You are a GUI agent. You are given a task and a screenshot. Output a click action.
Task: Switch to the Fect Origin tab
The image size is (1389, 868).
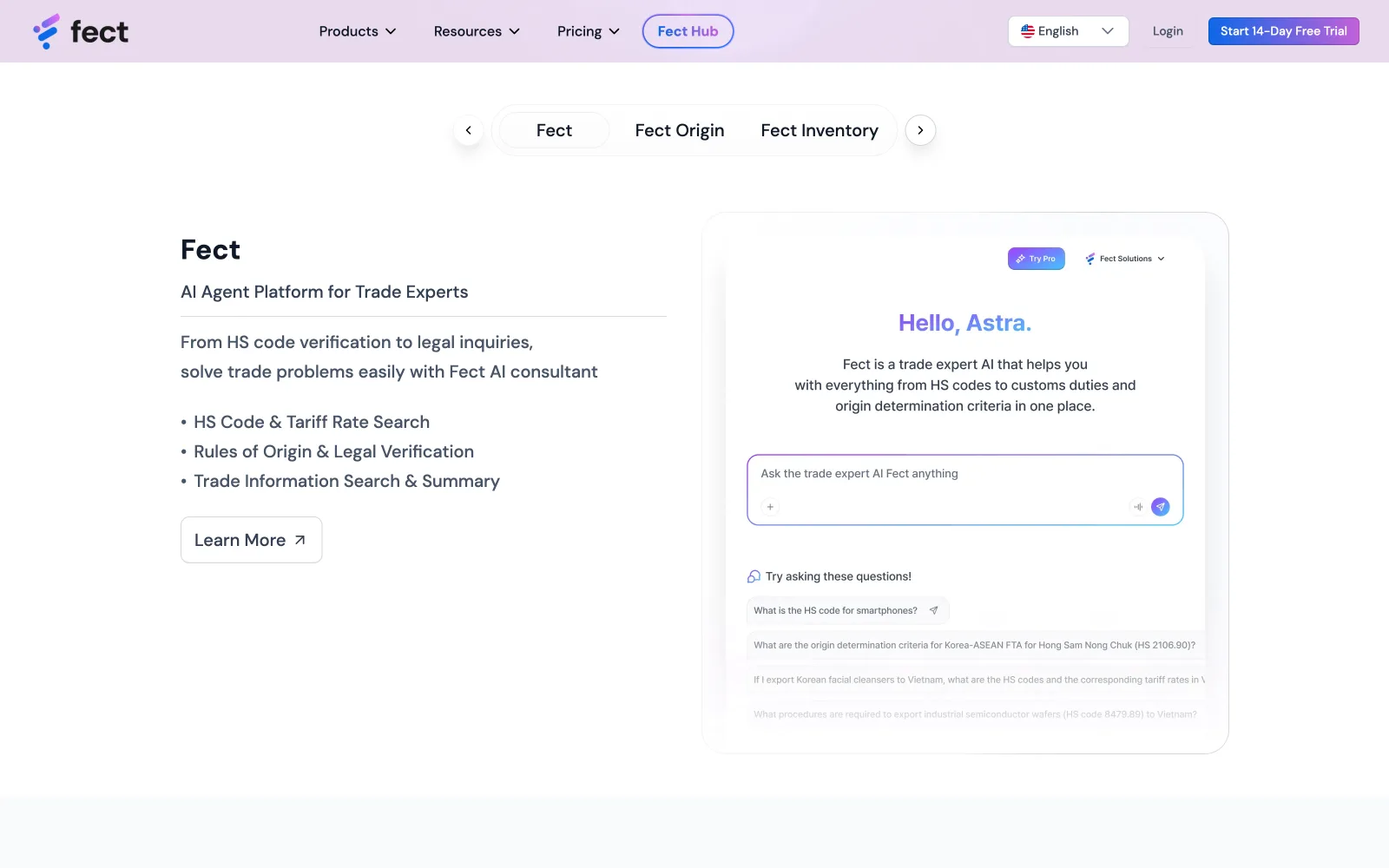coord(680,130)
